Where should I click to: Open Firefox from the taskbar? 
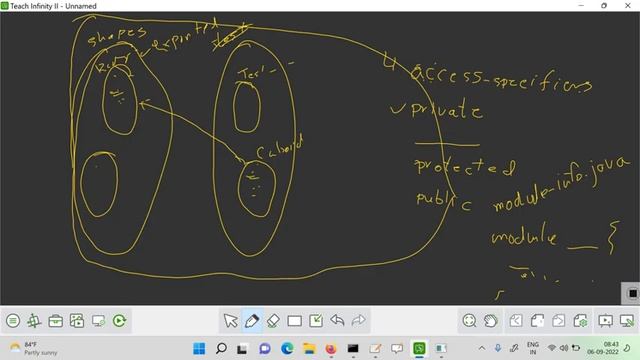click(331, 349)
